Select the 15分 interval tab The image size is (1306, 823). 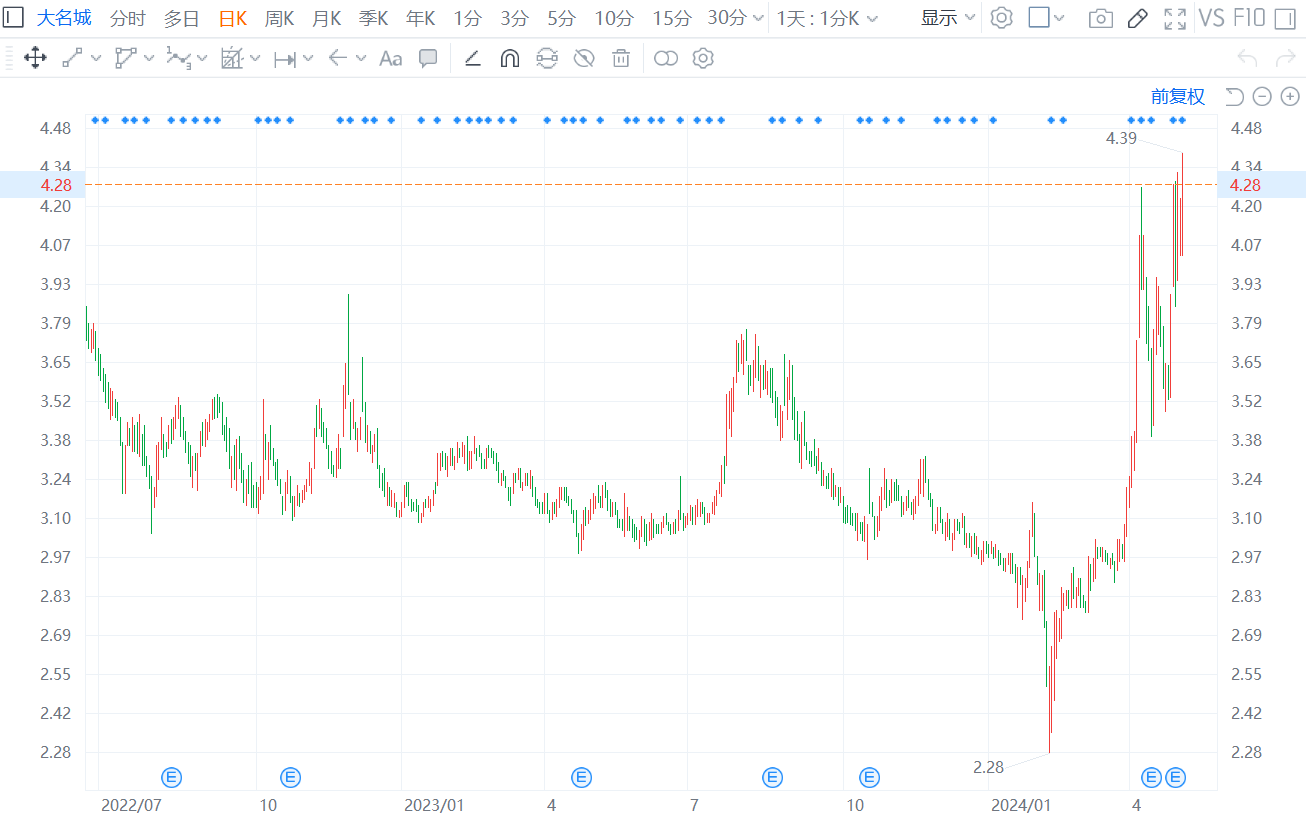(671, 18)
